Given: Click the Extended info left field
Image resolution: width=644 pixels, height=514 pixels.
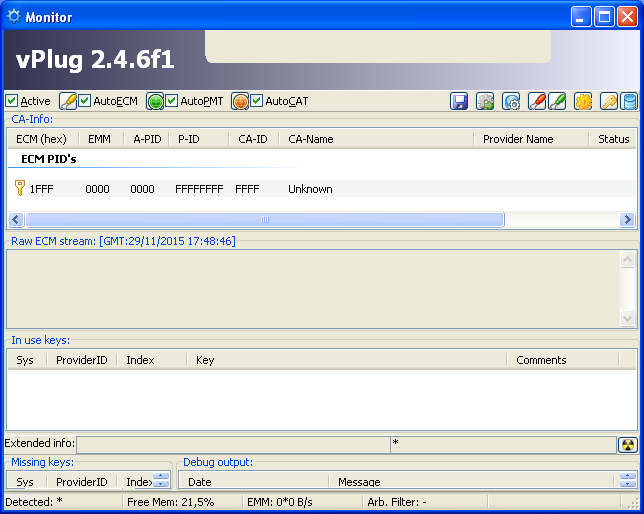Looking at the screenshot, I should pyautogui.click(x=233, y=445).
